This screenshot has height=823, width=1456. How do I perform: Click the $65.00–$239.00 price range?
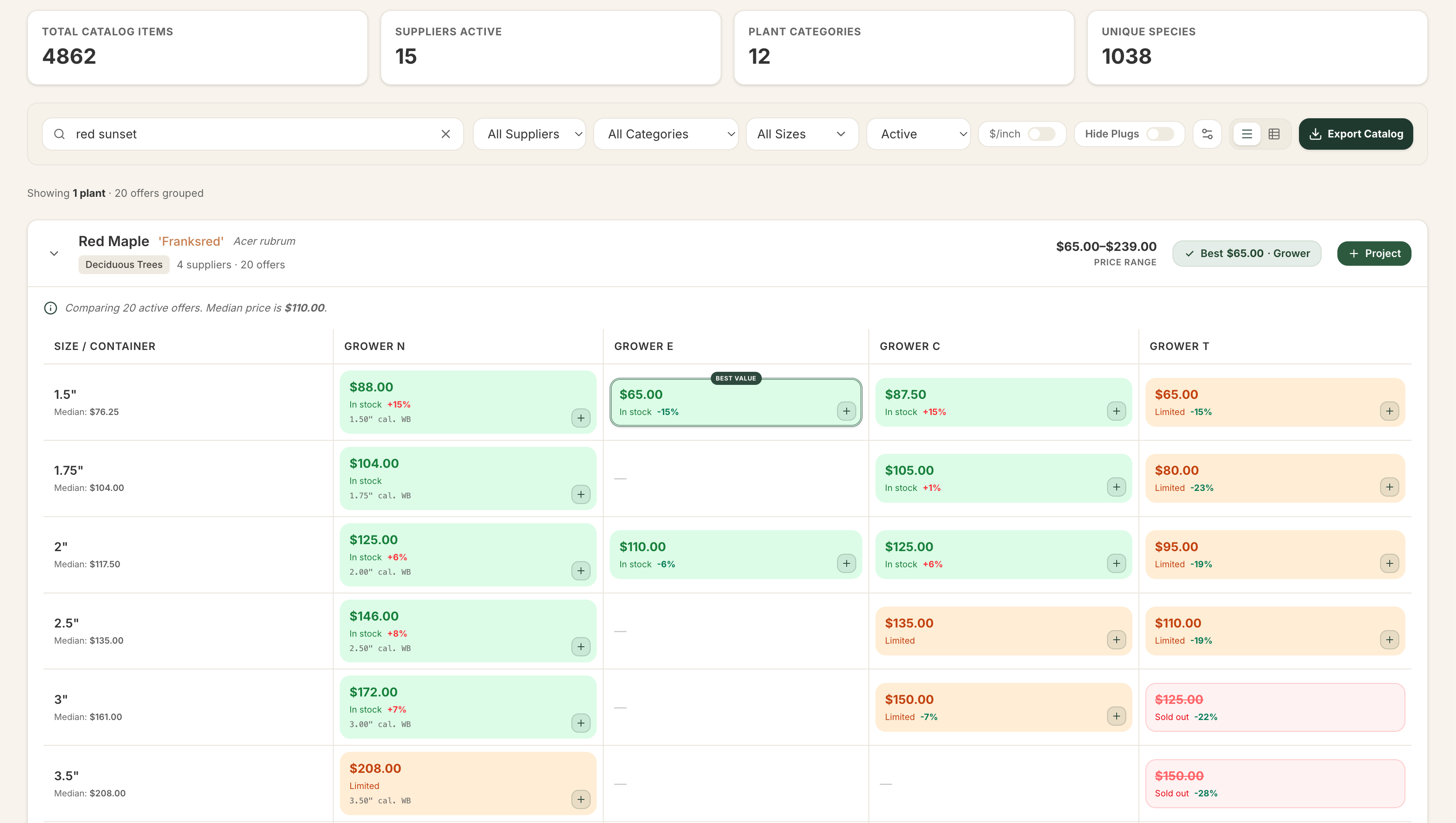(1106, 247)
